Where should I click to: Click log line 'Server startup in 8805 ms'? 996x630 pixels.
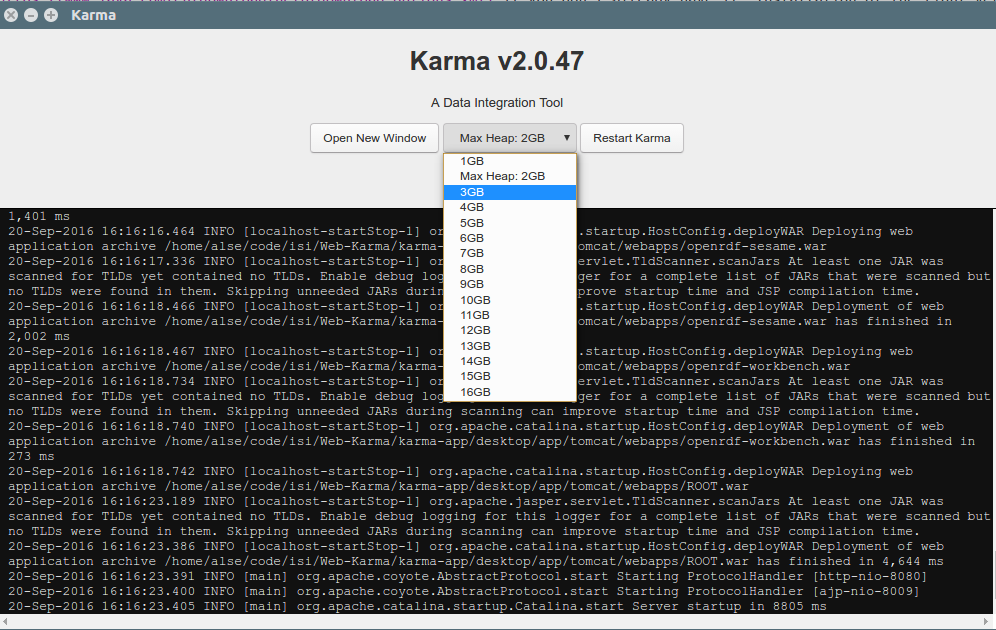729,607
